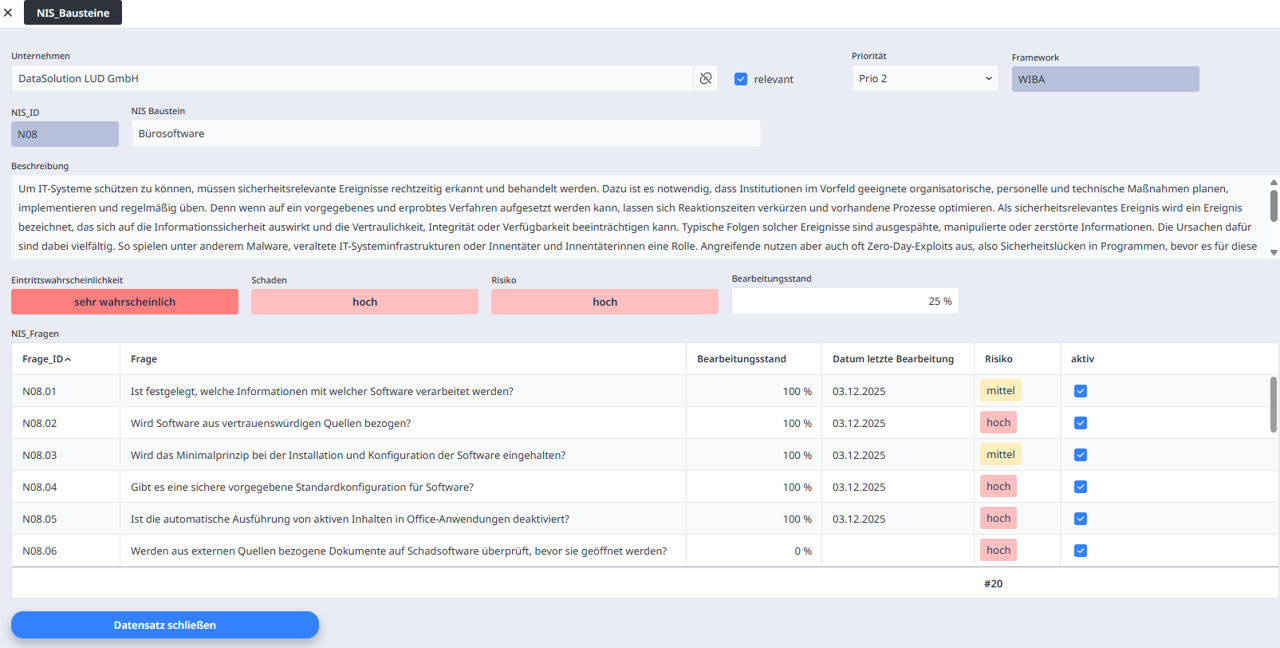Viewport: 1280px width, 648px height.
Task: Click question 'Gibt es eine sichere vorgegebene Standardkonfiguration'
Action: point(302,487)
